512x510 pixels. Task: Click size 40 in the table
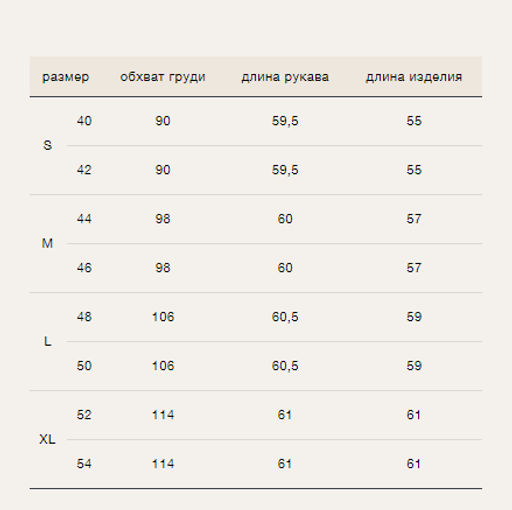tap(84, 121)
